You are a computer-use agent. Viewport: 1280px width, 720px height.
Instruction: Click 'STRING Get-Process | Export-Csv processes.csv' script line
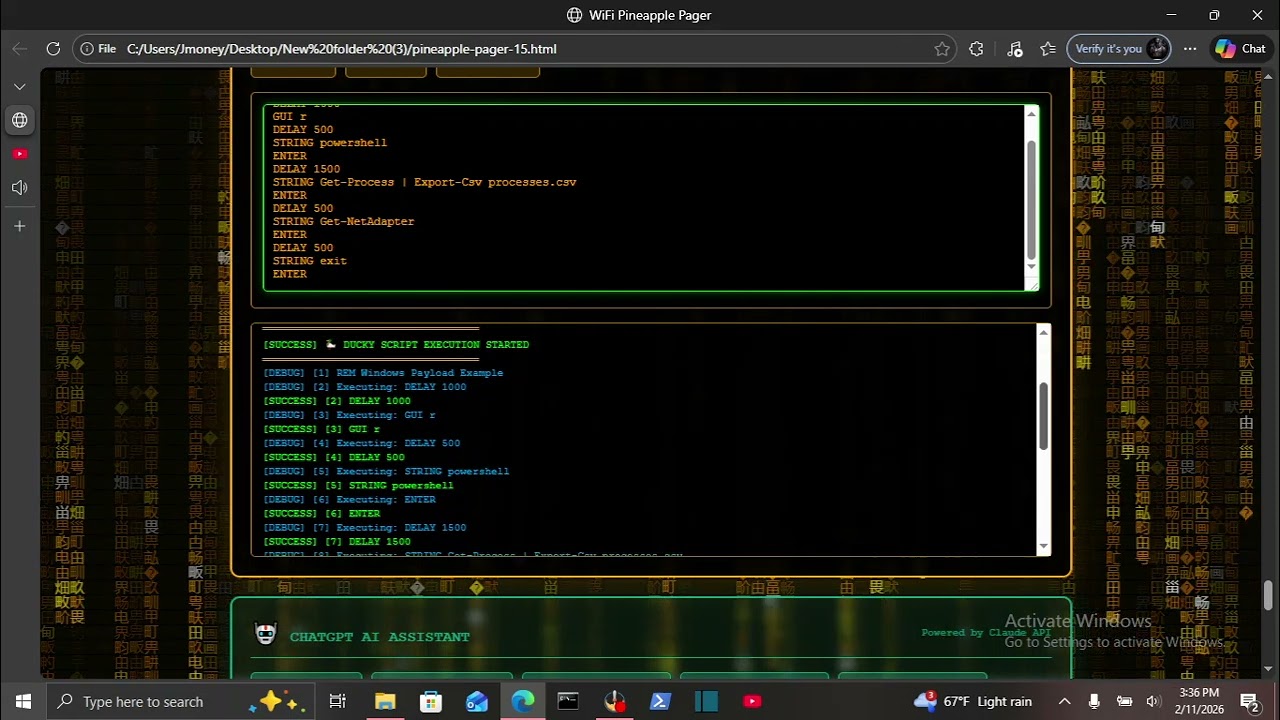424,182
